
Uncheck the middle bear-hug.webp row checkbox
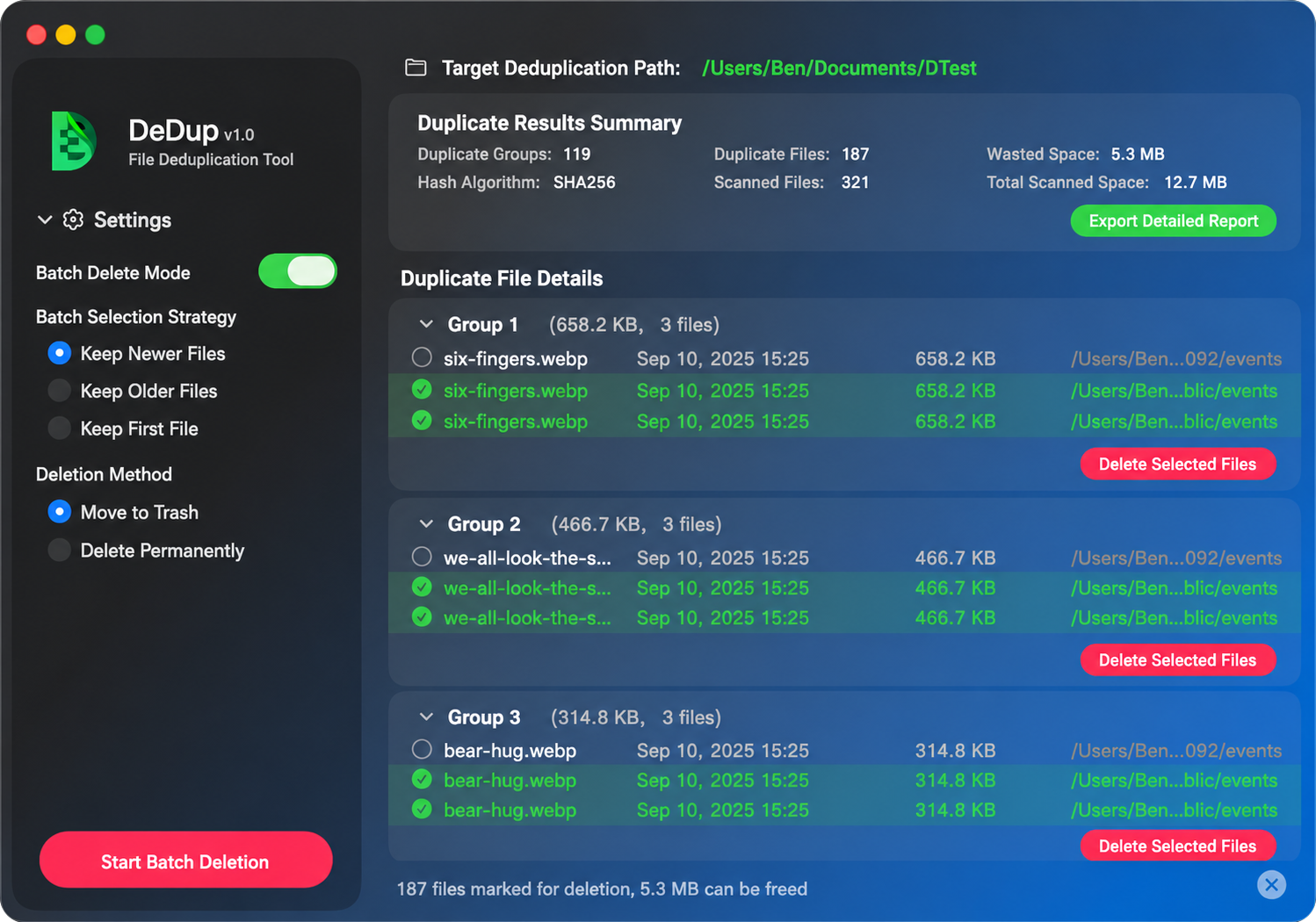tap(422, 779)
